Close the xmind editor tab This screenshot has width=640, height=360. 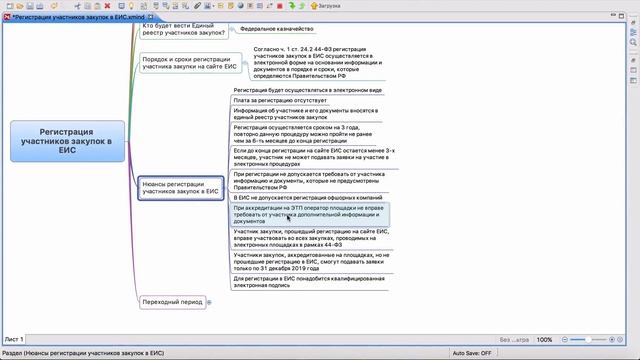tap(151, 17)
